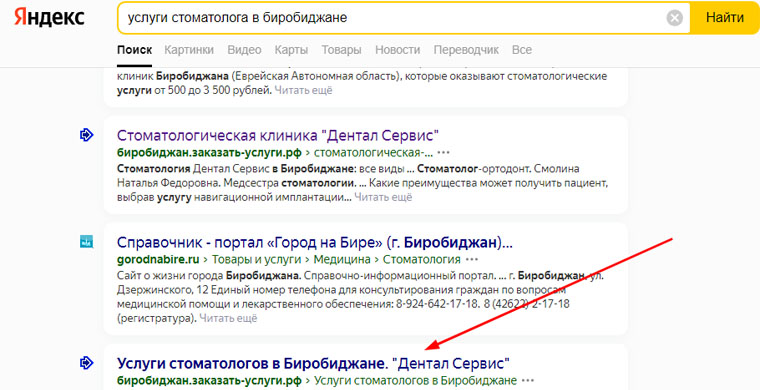Click Читать ещё after 'навигационной имплантации'
Screen dimensions: 760x390
coord(383,198)
